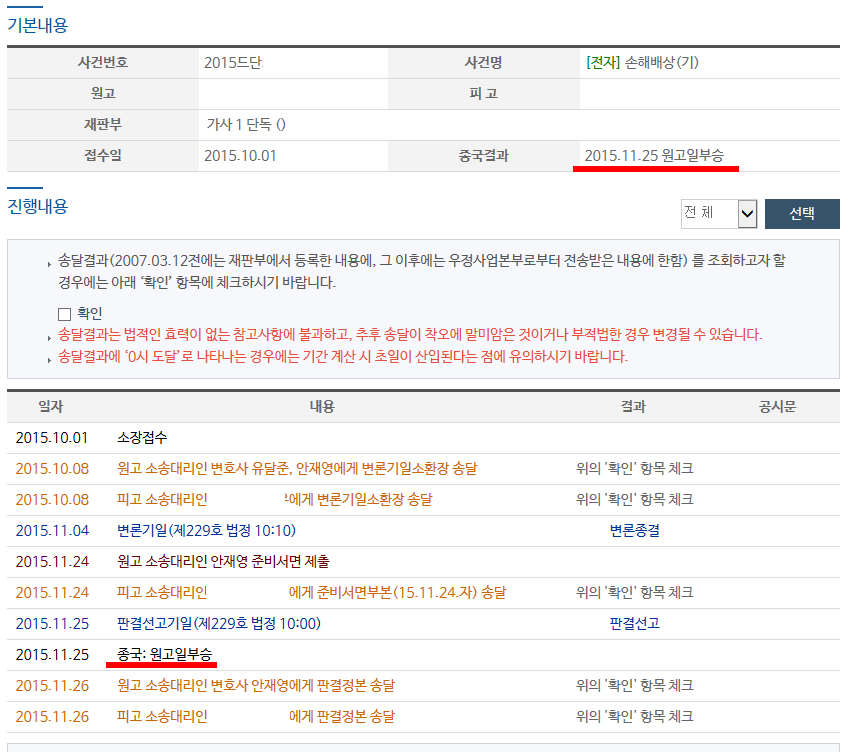Image resolution: width=848 pixels, height=752 pixels.
Task: Click the 변론종결 result
Action: (x=634, y=531)
